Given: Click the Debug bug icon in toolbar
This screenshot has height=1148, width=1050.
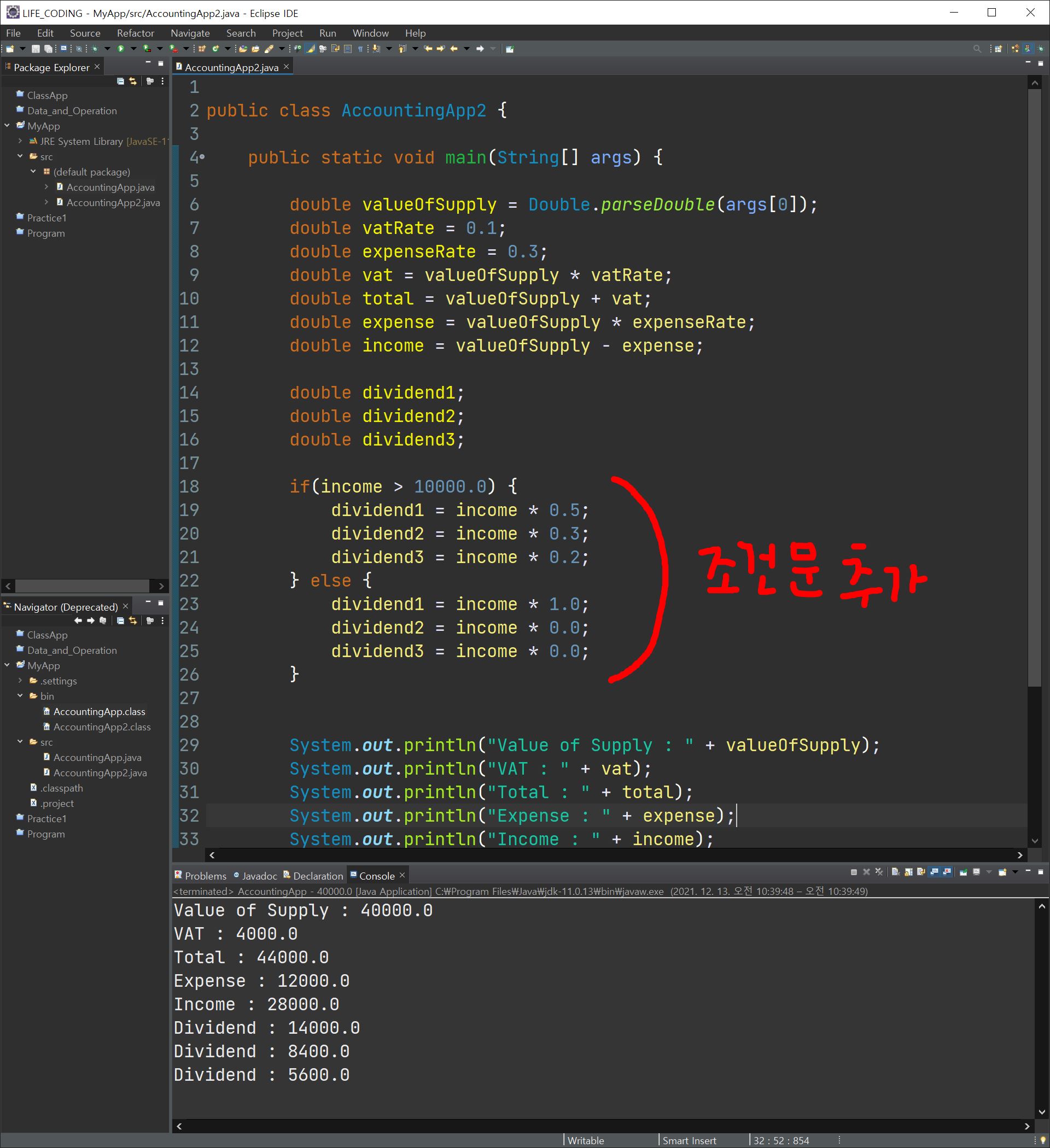Looking at the screenshot, I should pos(95,49).
